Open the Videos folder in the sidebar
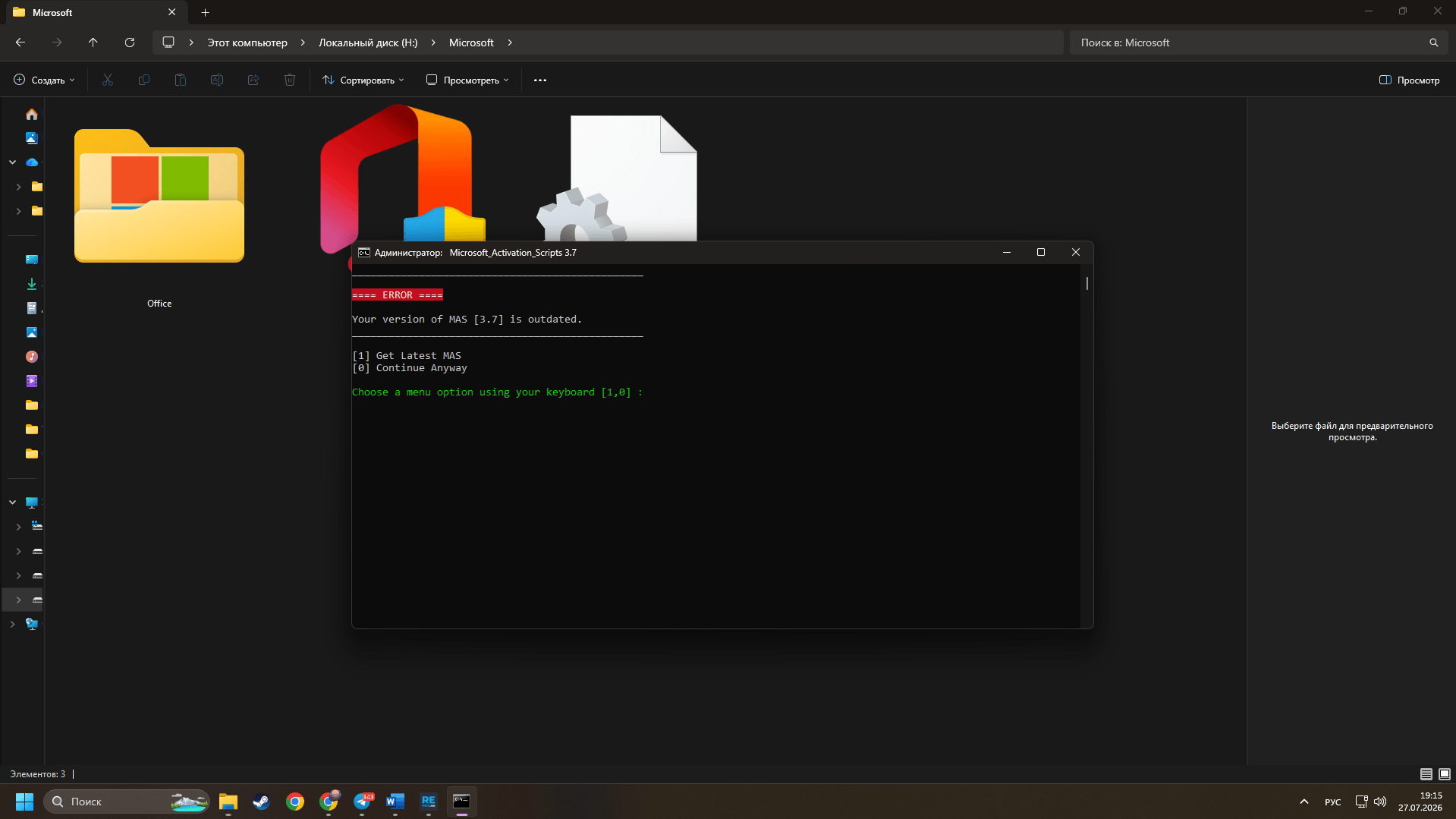The height and width of the screenshot is (819, 1456). pos(31,381)
